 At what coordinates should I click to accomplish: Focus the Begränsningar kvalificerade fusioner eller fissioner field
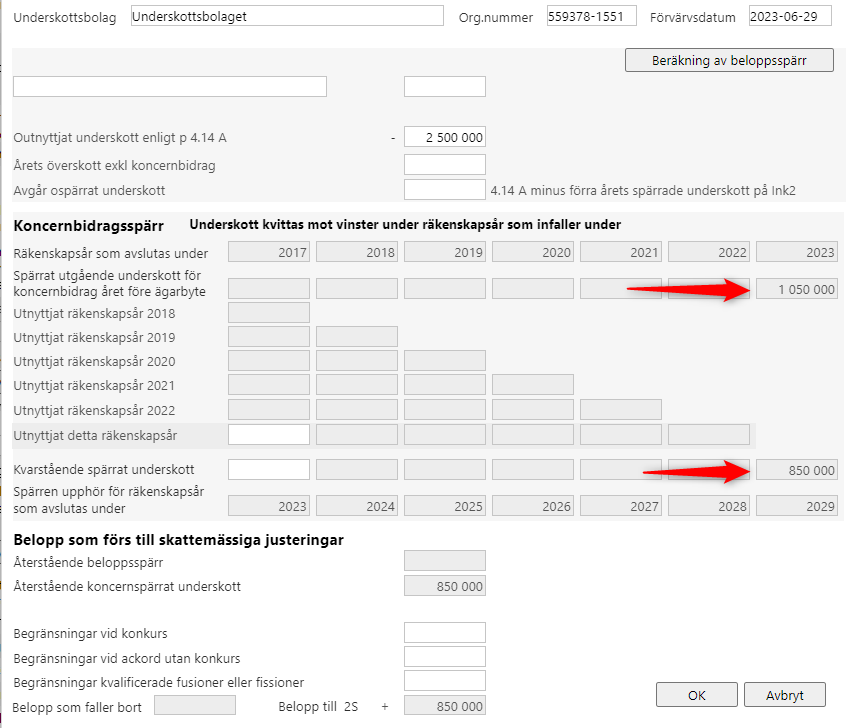[x=445, y=681]
